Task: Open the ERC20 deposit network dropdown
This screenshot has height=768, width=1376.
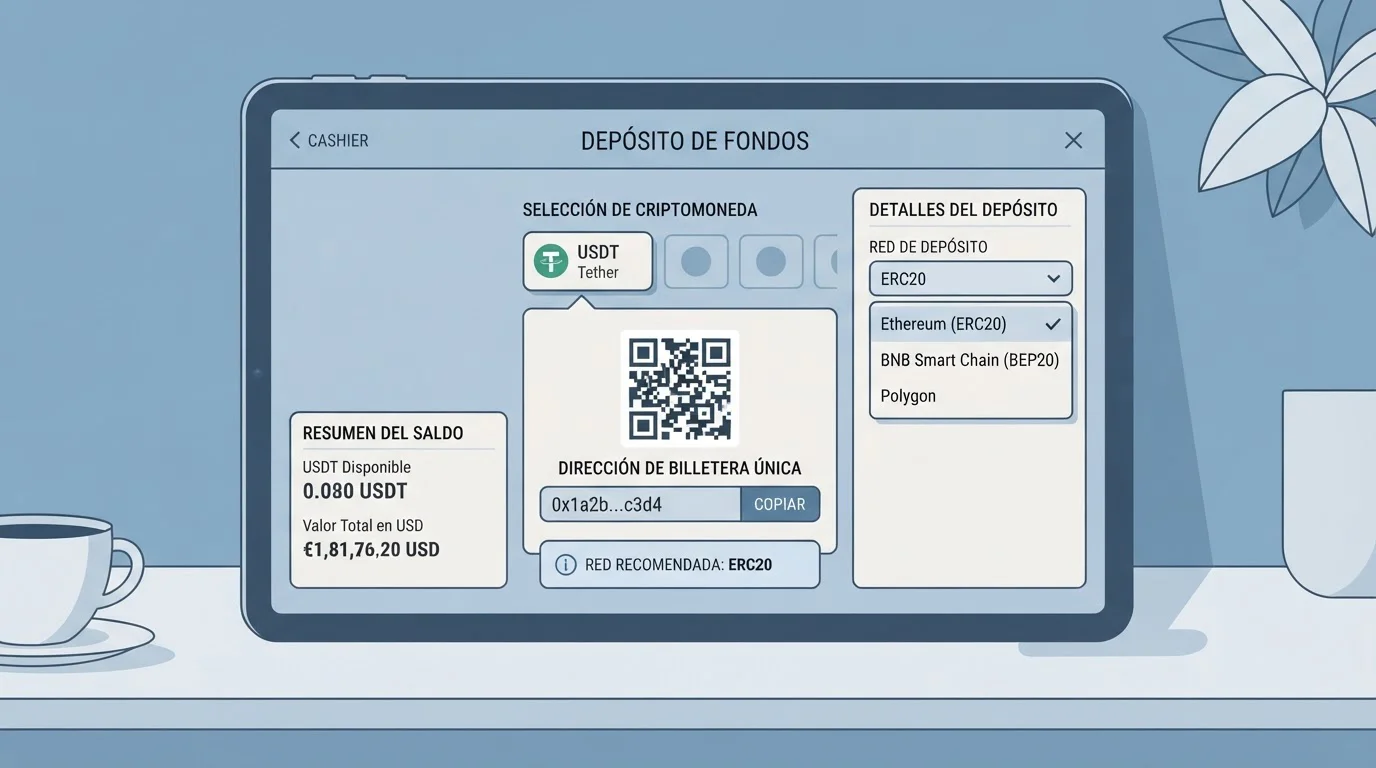Action: tap(970, 279)
